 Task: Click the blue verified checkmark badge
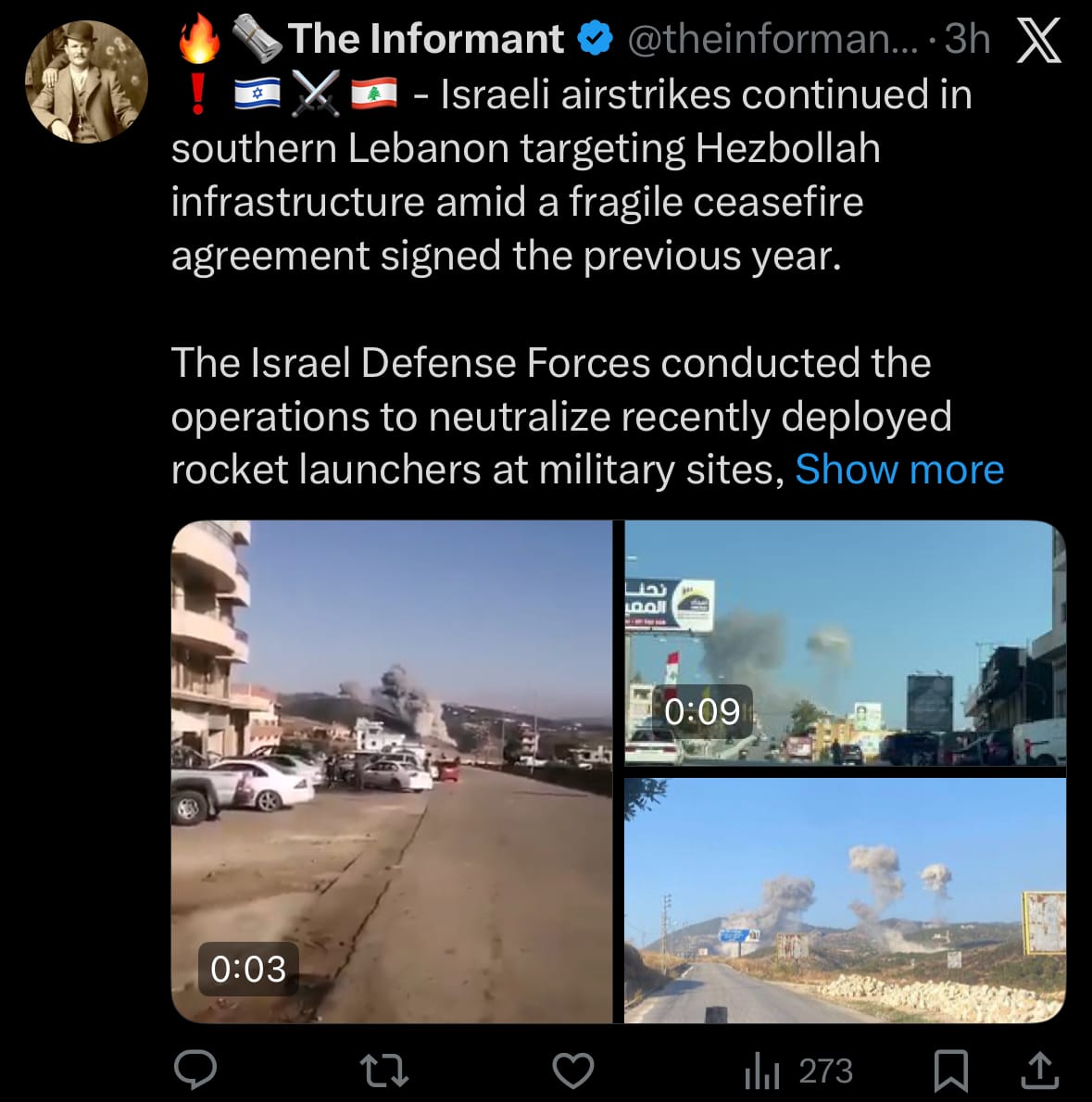tap(596, 39)
